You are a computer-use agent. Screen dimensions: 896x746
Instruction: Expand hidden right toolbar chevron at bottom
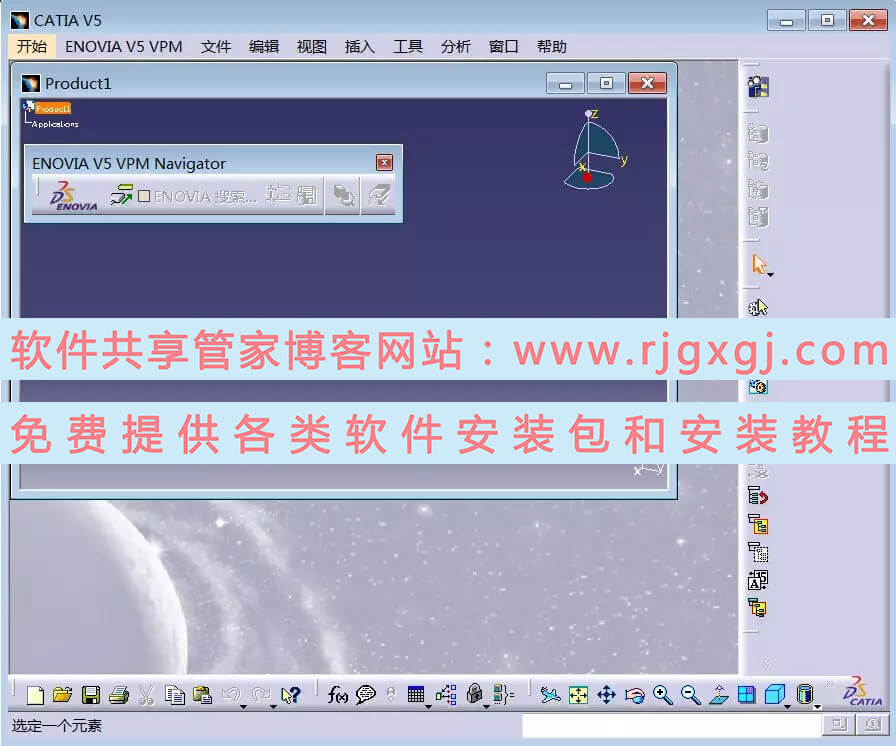coord(766,664)
